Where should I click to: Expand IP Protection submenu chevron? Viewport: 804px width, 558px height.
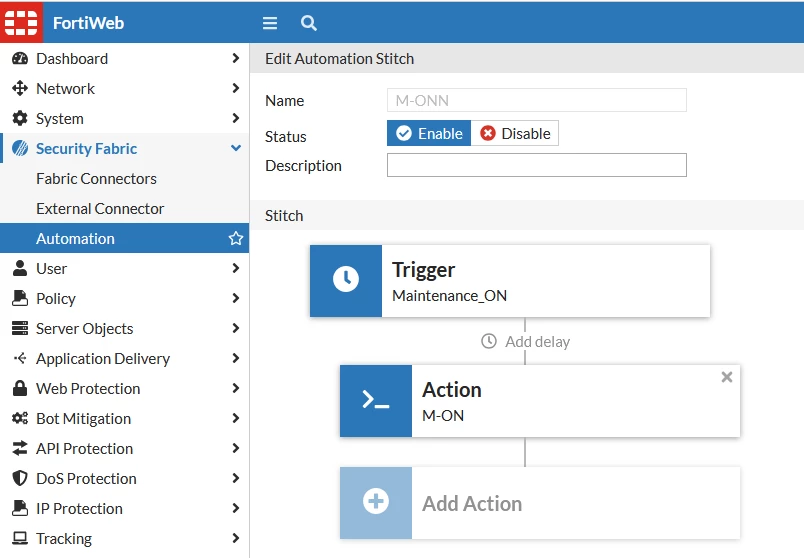point(235,508)
